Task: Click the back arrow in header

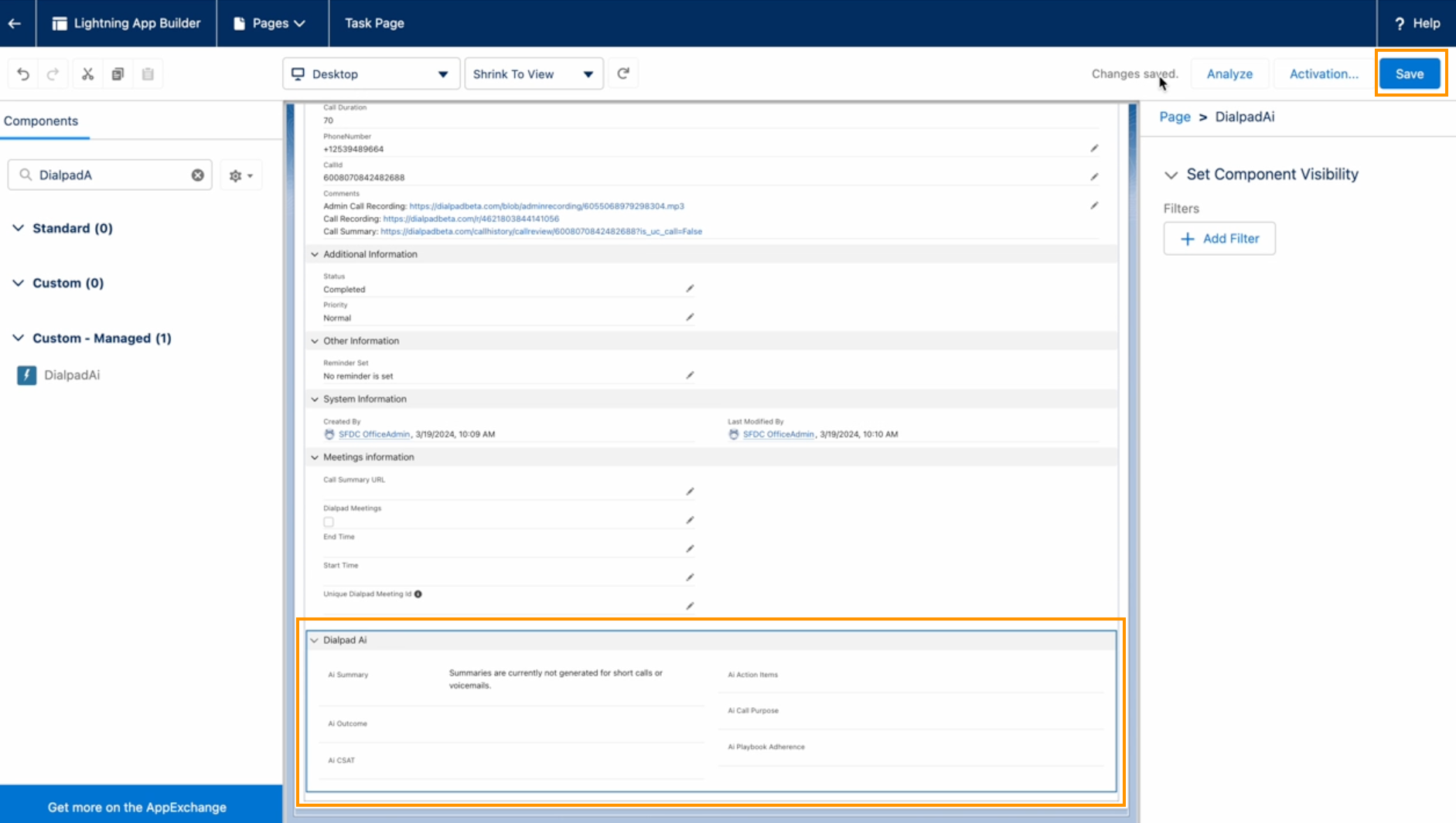Action: pyautogui.click(x=15, y=23)
